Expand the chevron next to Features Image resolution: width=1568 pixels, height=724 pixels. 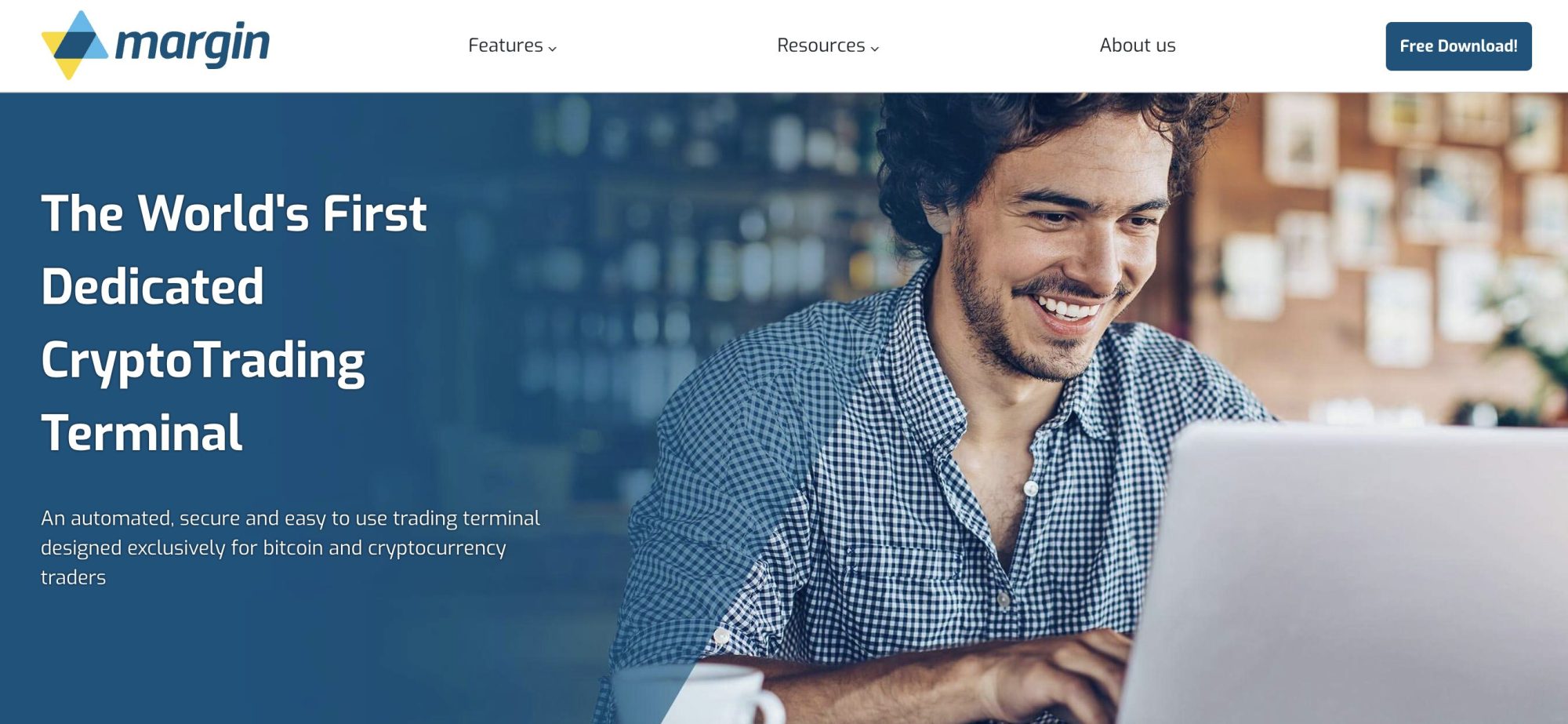(553, 49)
